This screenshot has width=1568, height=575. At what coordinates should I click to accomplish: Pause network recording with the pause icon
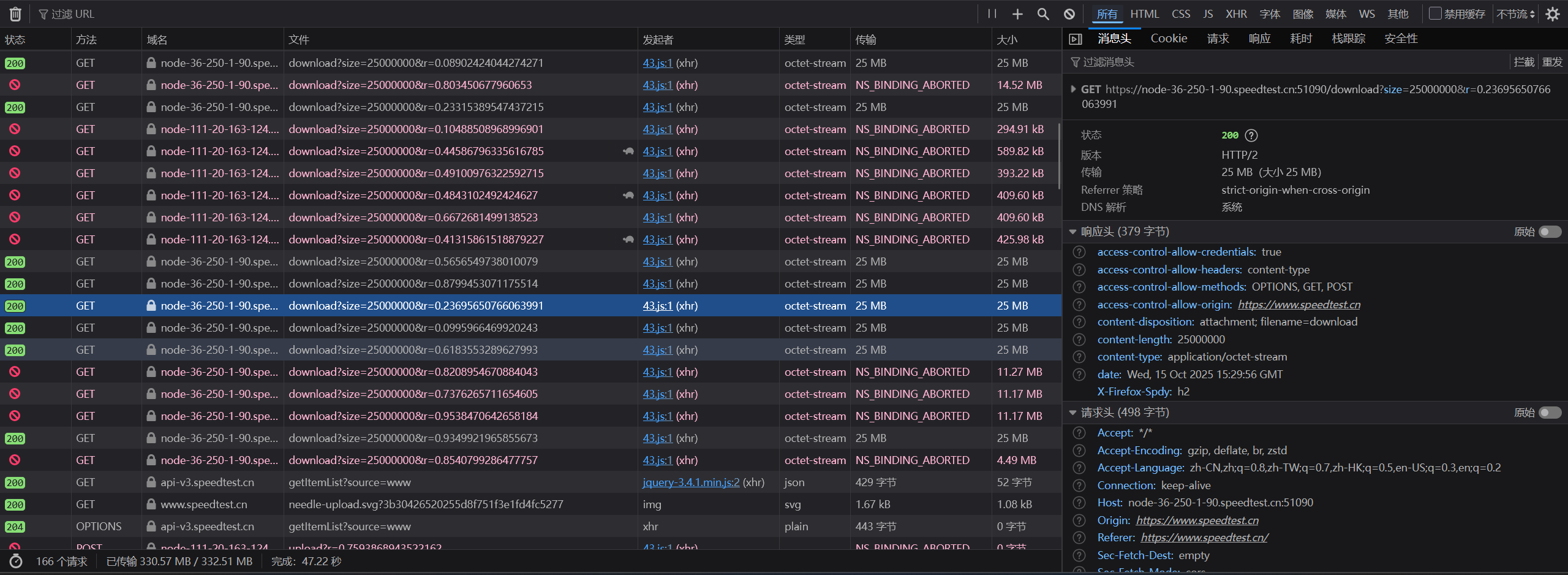point(992,14)
